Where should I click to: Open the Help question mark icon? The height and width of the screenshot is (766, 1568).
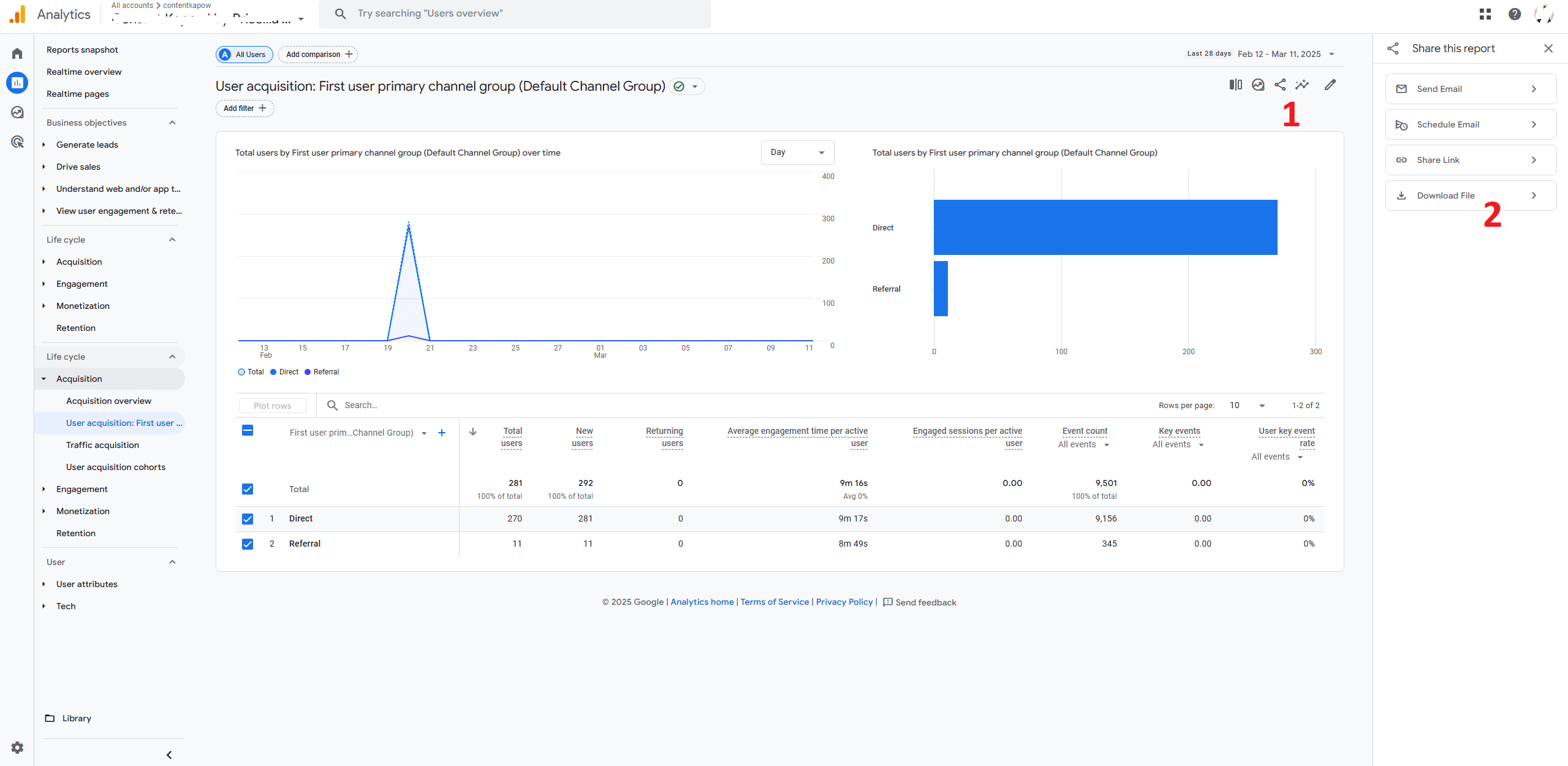1515,14
